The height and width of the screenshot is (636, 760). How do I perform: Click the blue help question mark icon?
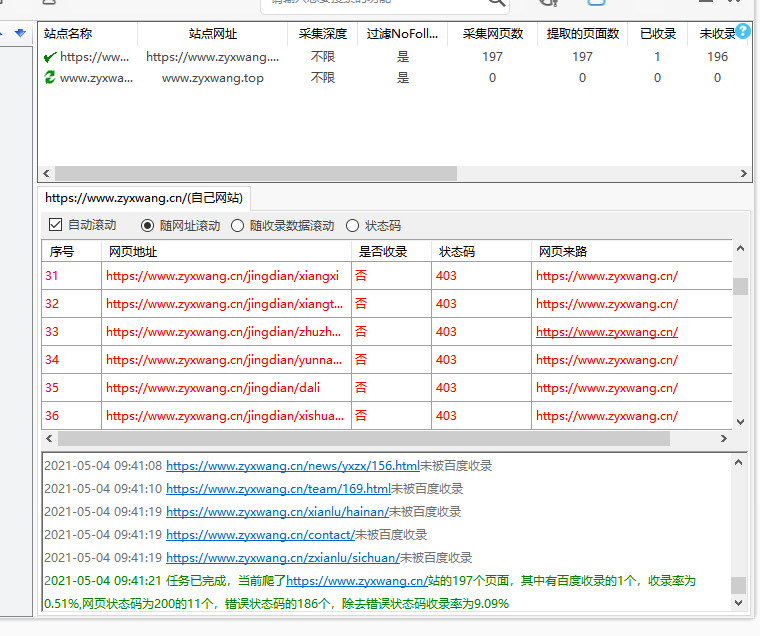click(x=743, y=31)
